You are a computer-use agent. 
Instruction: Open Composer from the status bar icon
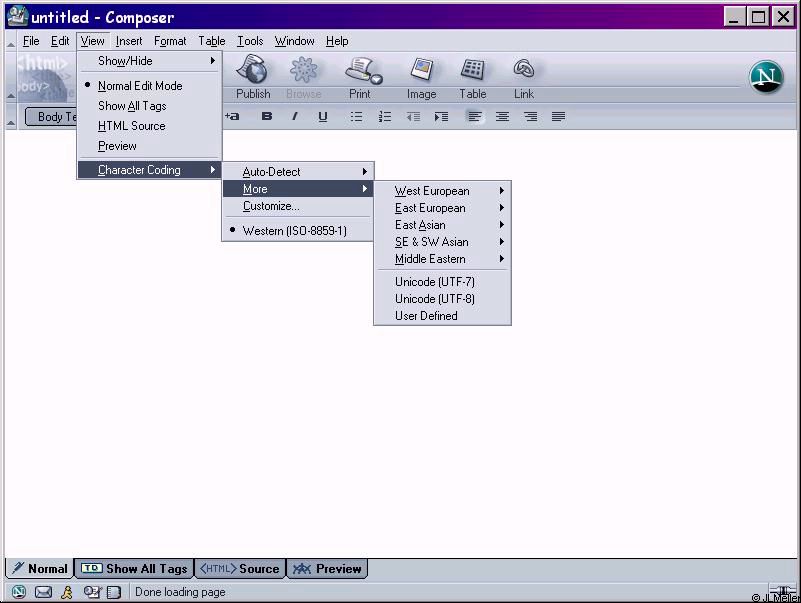point(92,592)
